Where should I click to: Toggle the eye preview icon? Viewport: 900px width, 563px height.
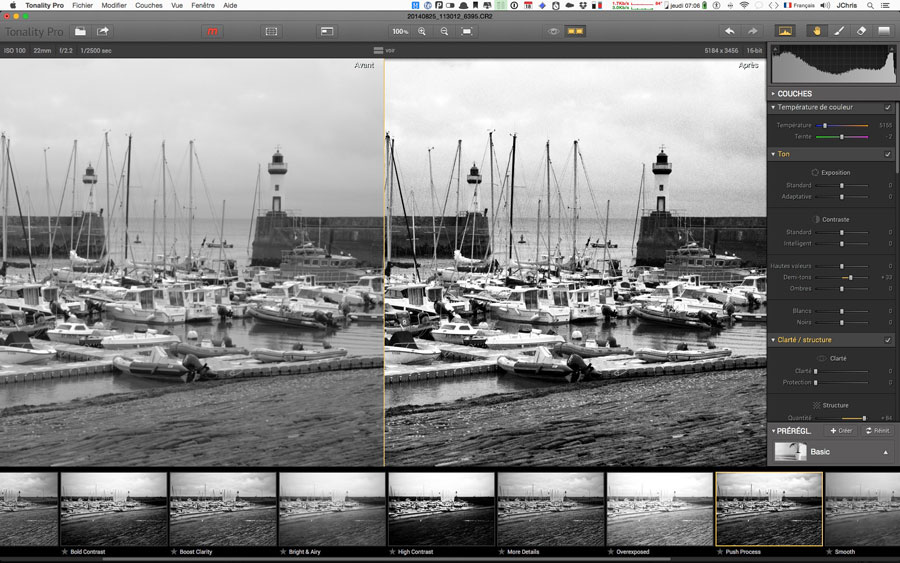(552, 31)
